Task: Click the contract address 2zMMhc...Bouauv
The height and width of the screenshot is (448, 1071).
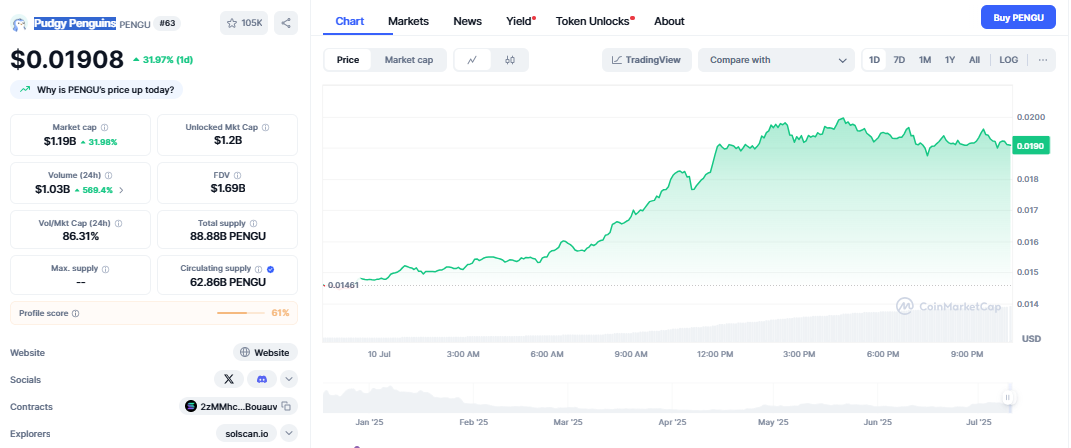Action: point(239,406)
